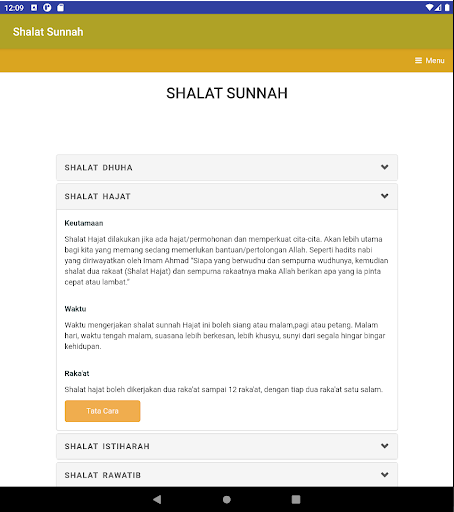Viewport: 454px width, 512px height.
Task: Tap the Shalat Sunnah app title
Action: tap(48, 32)
